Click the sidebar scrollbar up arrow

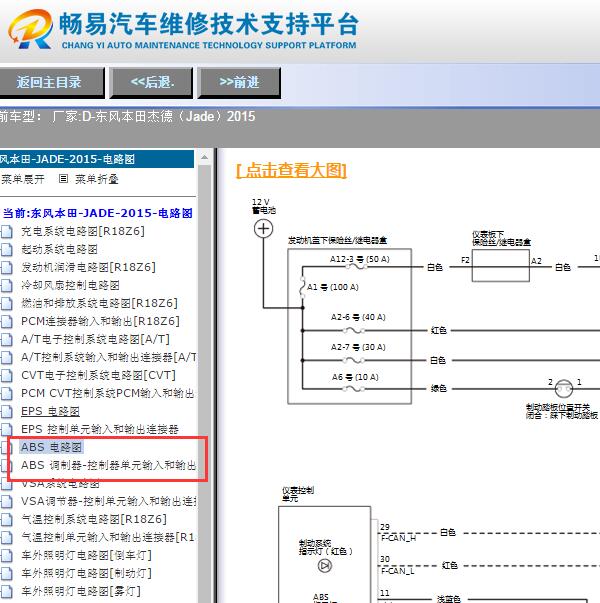(x=205, y=157)
